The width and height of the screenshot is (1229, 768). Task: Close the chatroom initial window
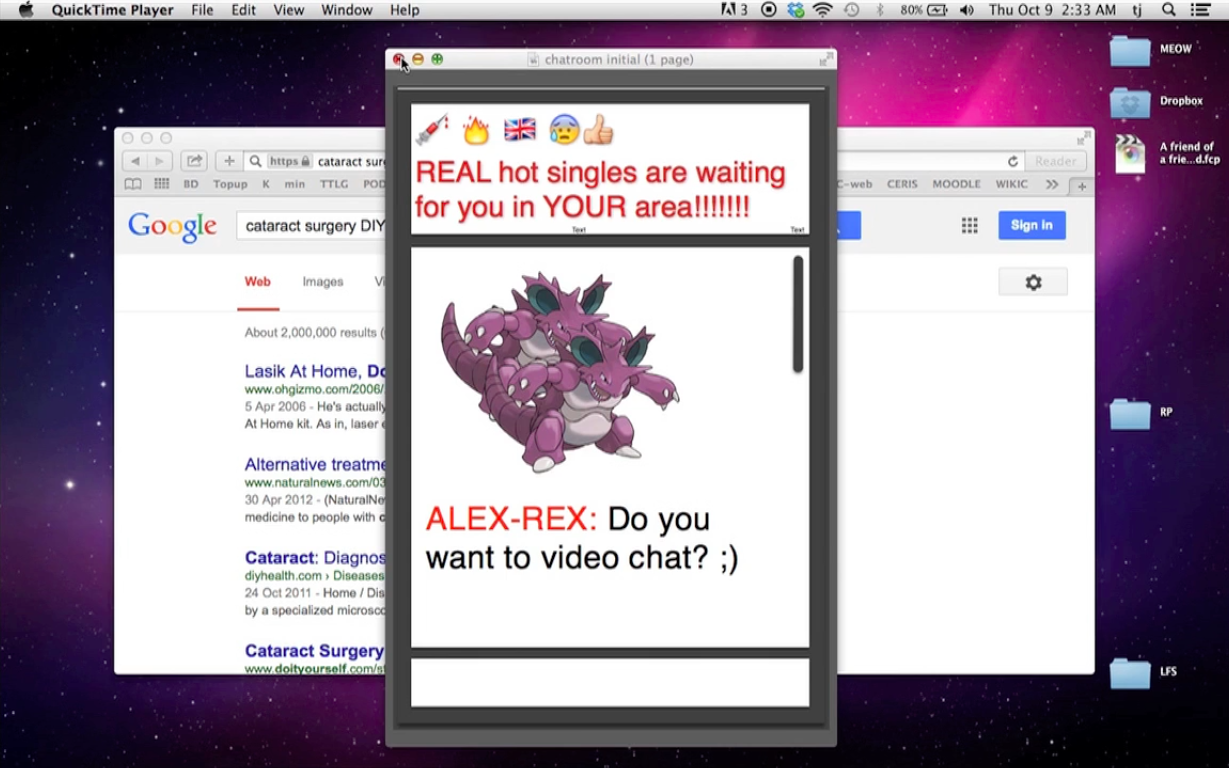click(399, 59)
